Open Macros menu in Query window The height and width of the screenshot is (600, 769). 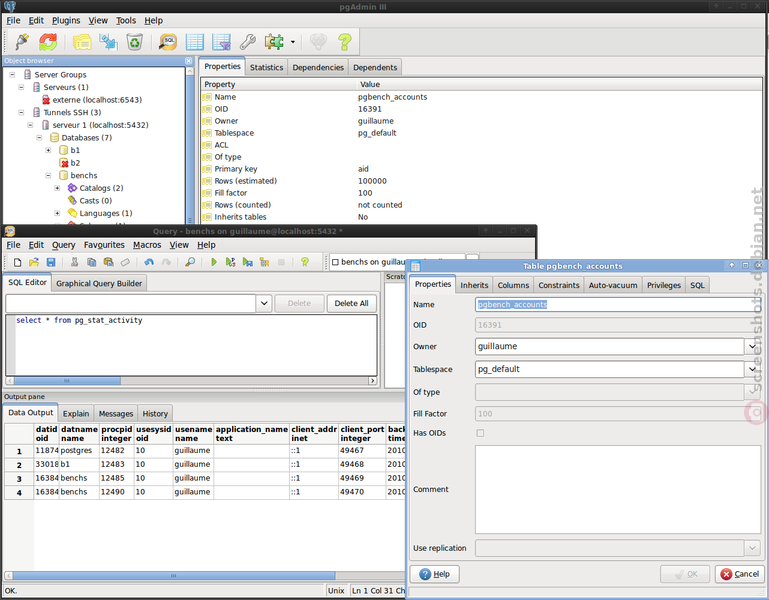click(x=147, y=245)
